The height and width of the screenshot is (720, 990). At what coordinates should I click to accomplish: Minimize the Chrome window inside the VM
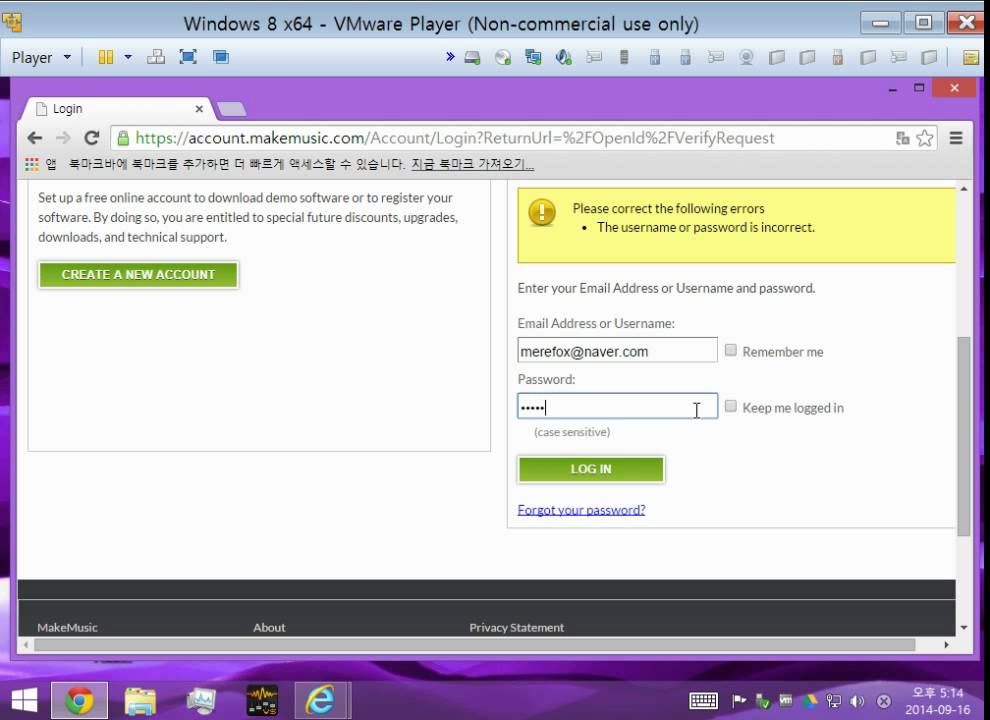pos(892,89)
